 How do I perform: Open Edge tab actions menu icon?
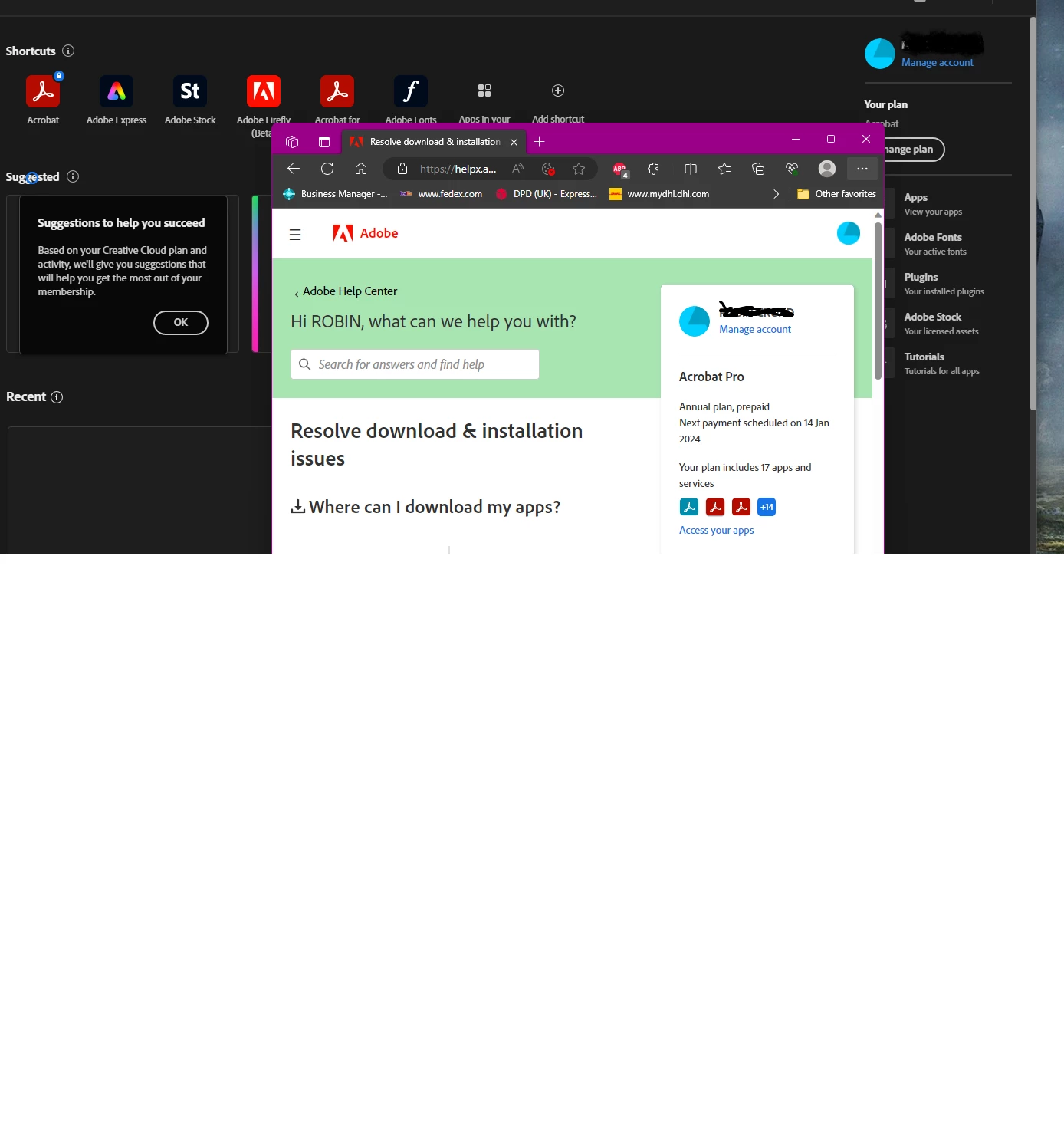click(x=324, y=142)
